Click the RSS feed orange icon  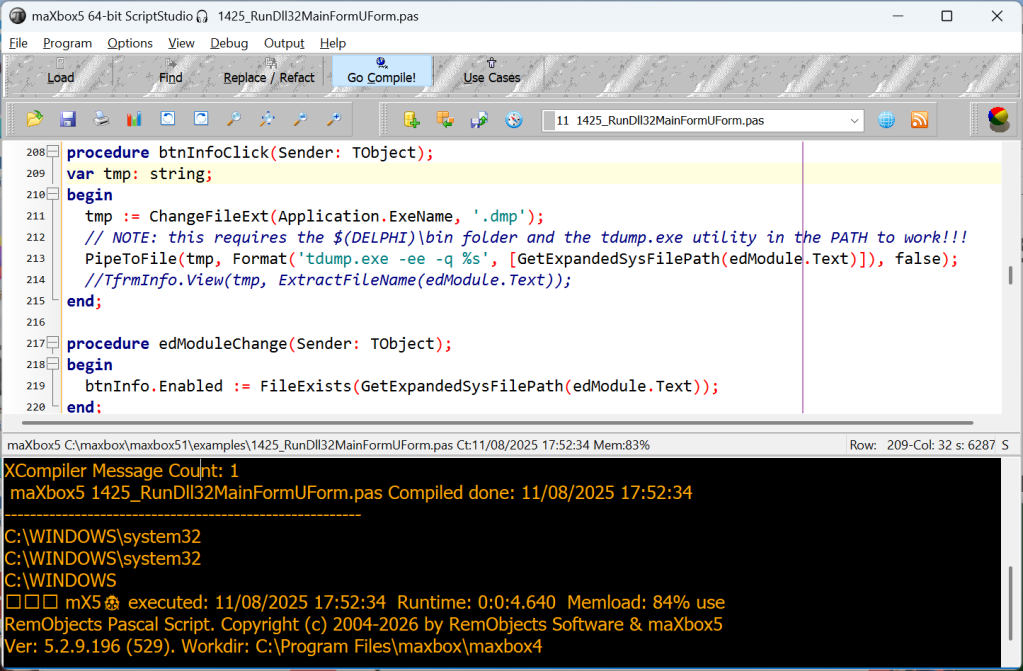click(x=919, y=120)
